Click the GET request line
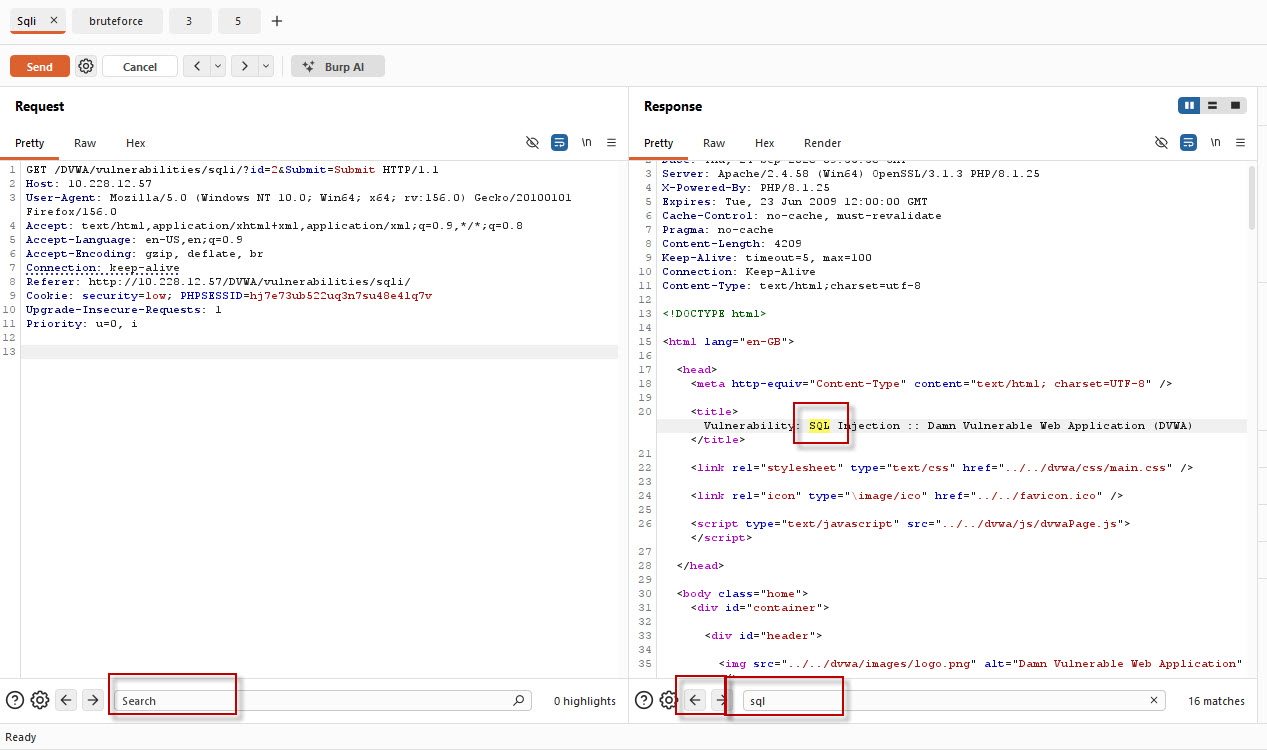The width and height of the screenshot is (1267, 750). pos(232,170)
